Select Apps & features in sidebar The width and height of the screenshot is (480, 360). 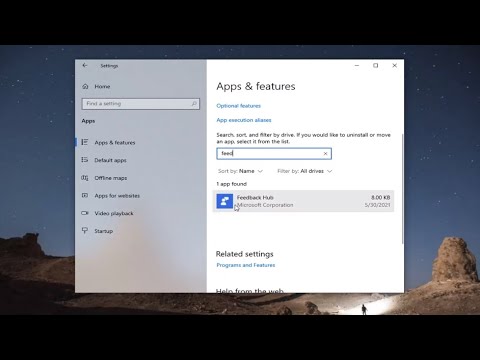click(x=115, y=143)
